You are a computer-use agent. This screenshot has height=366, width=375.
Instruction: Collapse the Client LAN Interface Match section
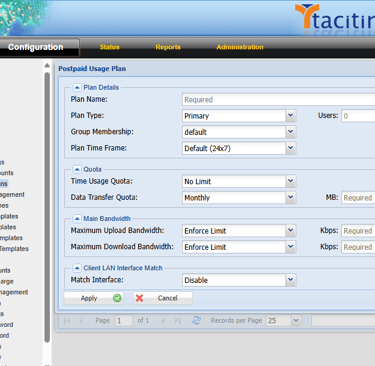[77, 268]
